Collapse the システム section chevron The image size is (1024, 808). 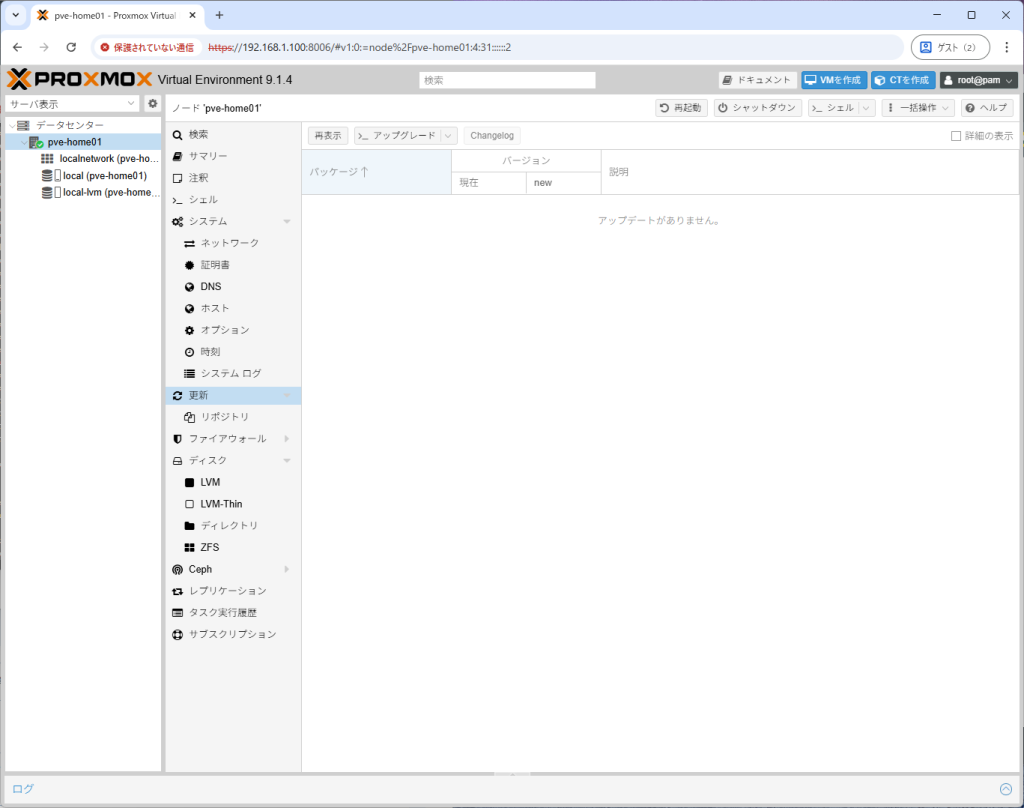coord(288,221)
